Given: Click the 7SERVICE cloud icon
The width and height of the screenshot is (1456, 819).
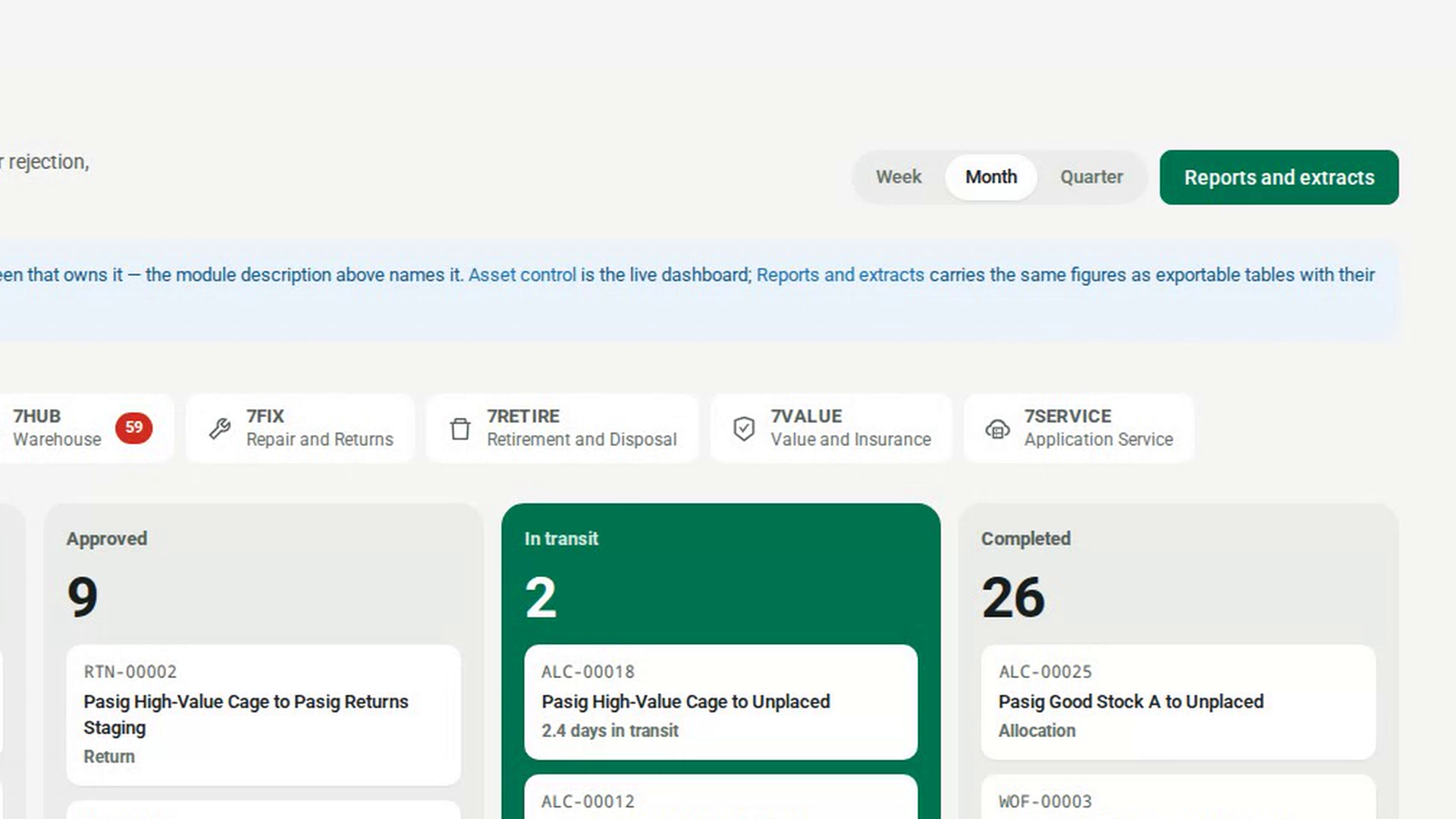Looking at the screenshot, I should [997, 429].
